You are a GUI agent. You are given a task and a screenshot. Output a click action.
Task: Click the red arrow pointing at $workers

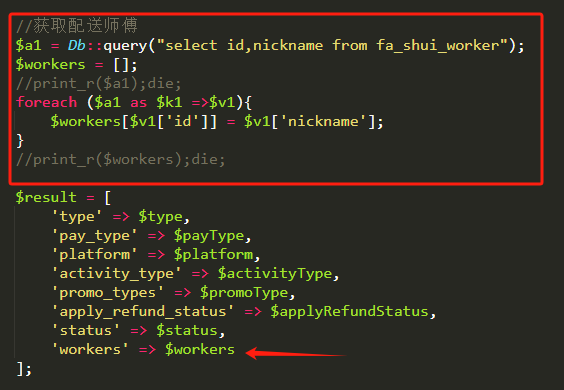[x=295, y=353]
